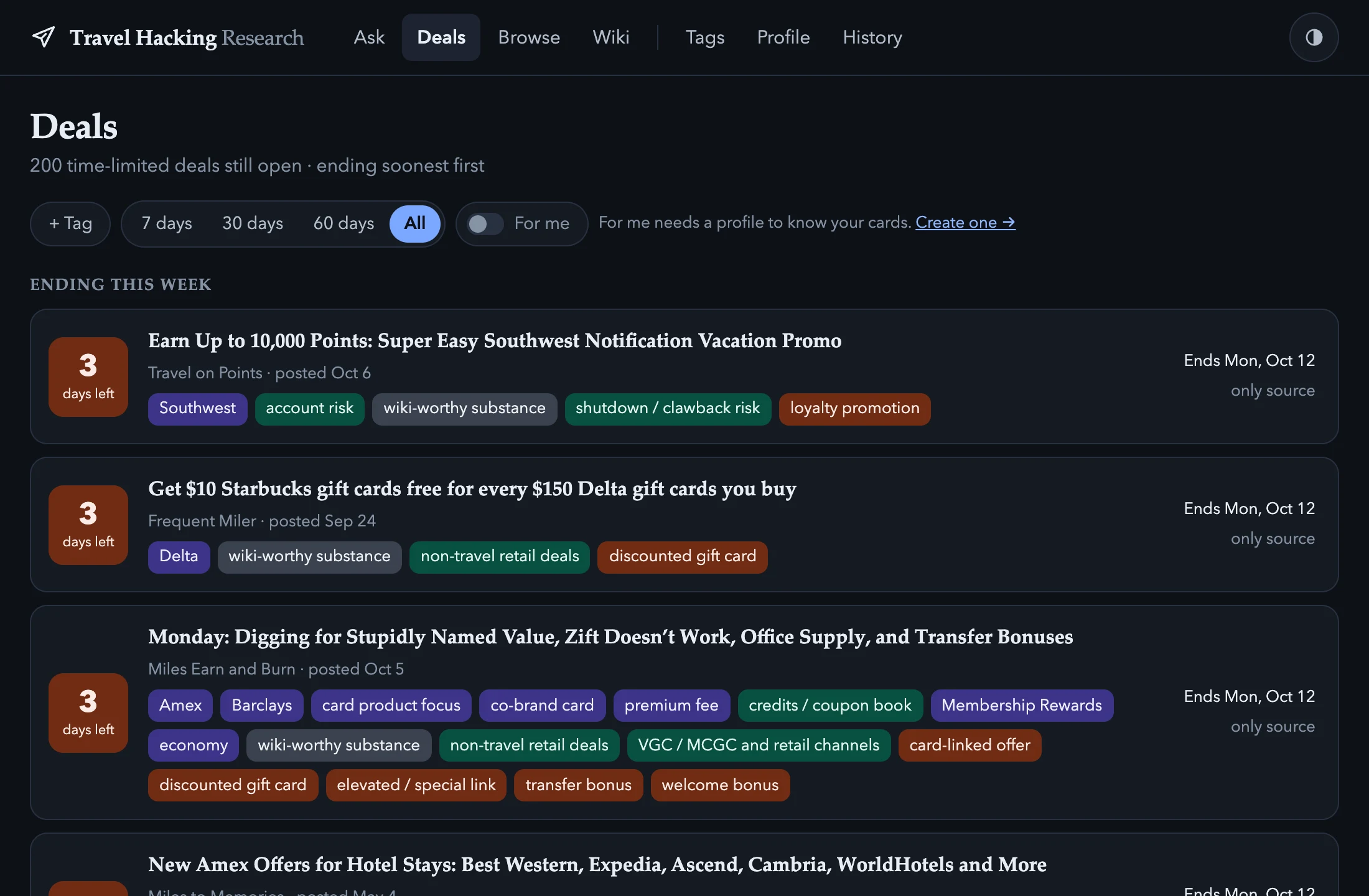Image resolution: width=1369 pixels, height=896 pixels.
Task: Open the Browse section
Action: tap(529, 37)
